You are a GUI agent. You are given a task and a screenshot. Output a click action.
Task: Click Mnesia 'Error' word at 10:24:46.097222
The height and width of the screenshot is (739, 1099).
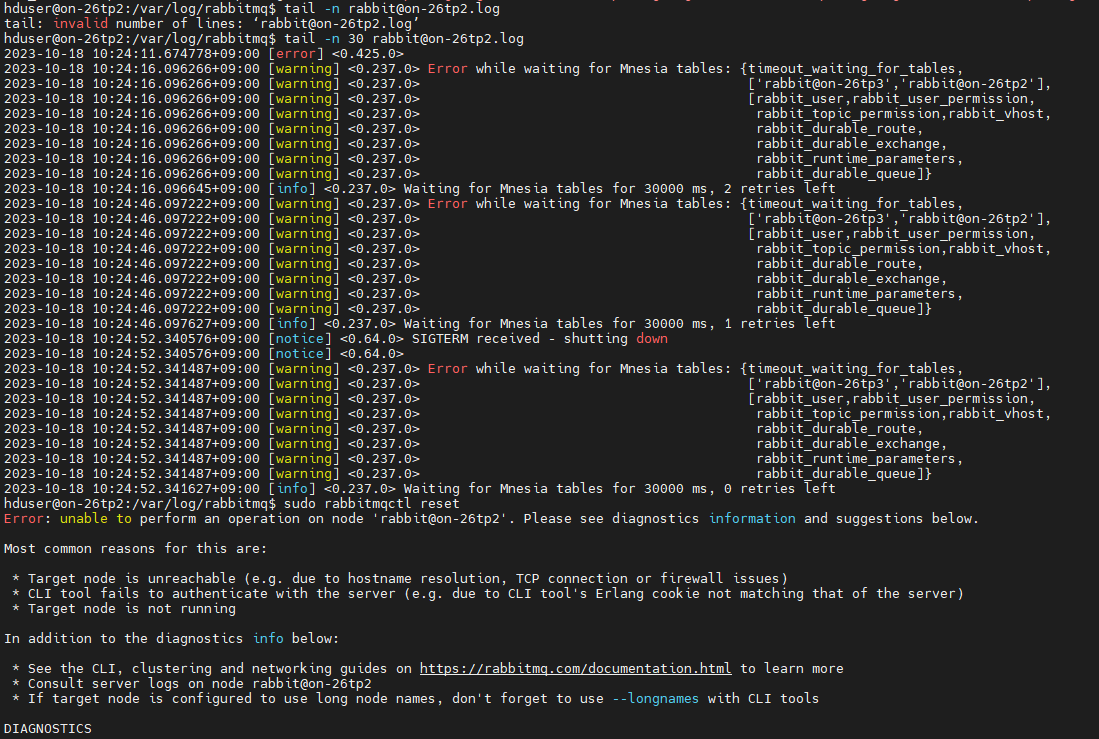coord(447,204)
